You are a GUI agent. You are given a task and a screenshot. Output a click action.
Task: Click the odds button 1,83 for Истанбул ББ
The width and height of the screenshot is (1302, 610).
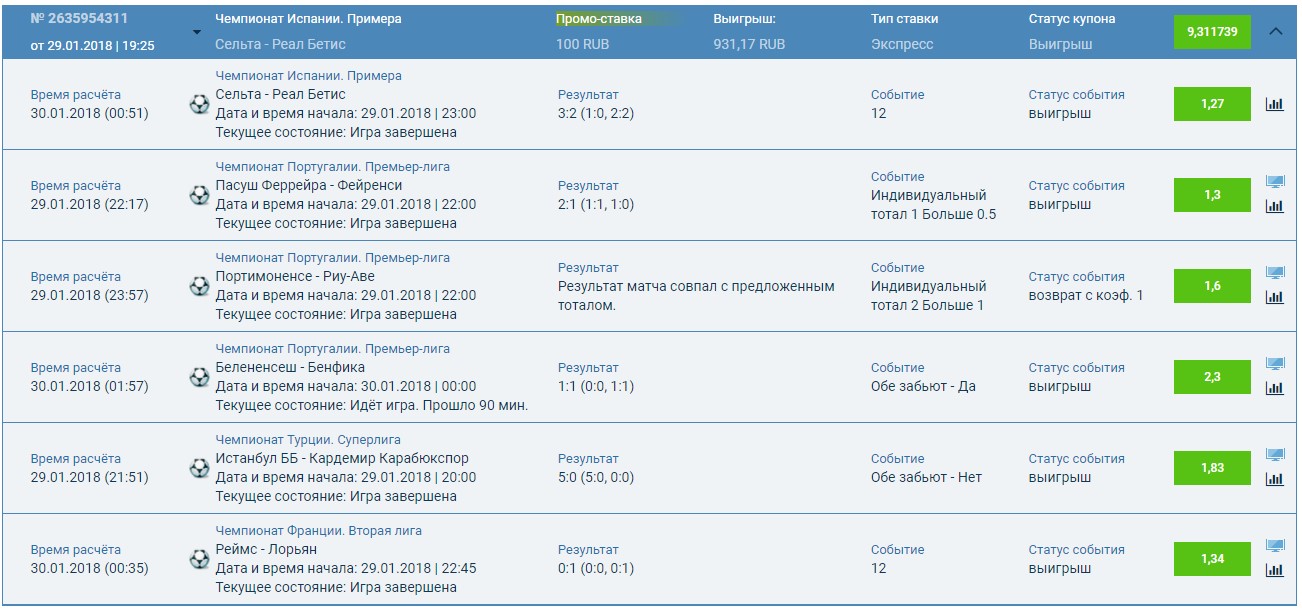1212,466
